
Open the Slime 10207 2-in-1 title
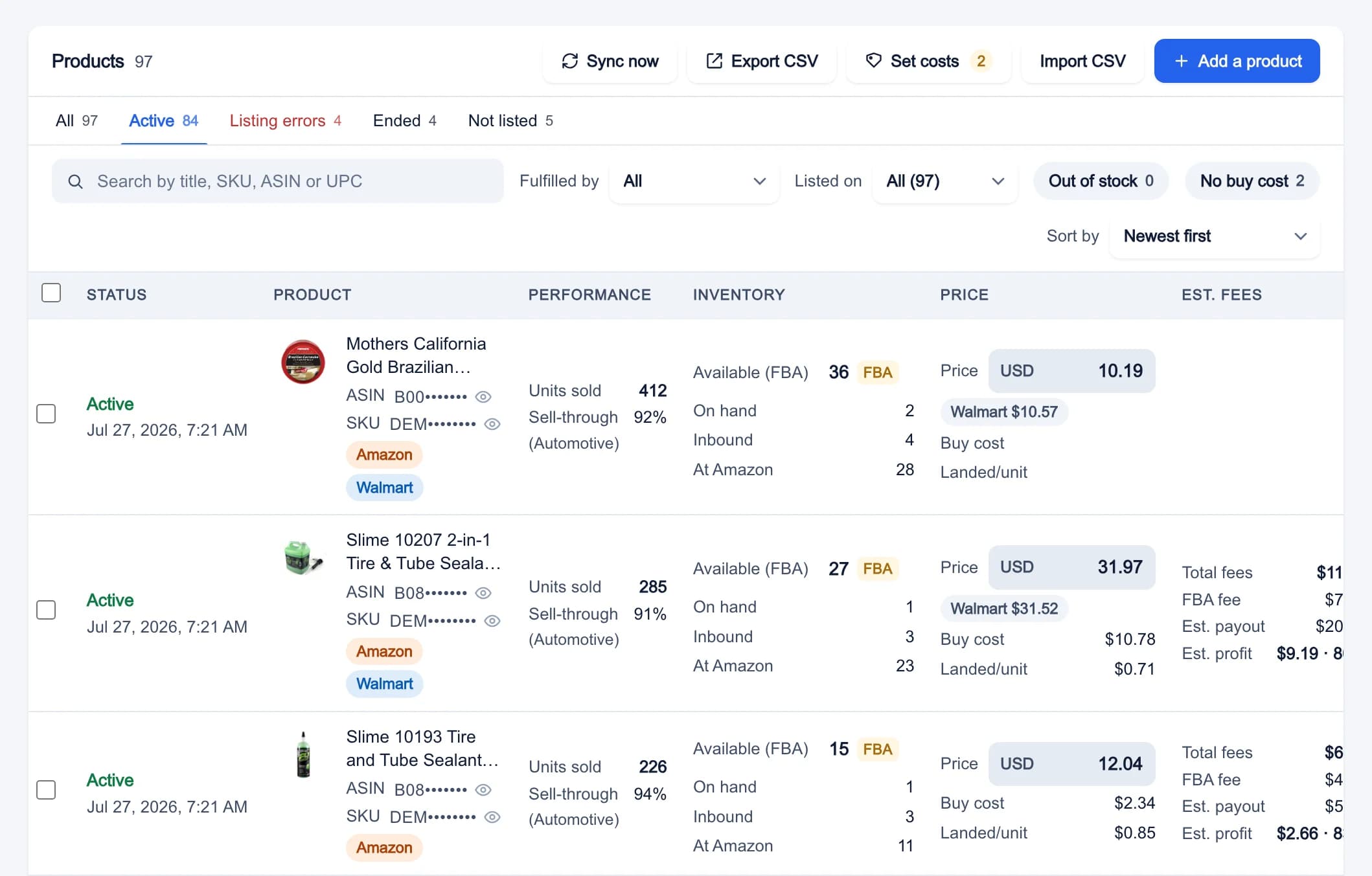[x=423, y=552]
